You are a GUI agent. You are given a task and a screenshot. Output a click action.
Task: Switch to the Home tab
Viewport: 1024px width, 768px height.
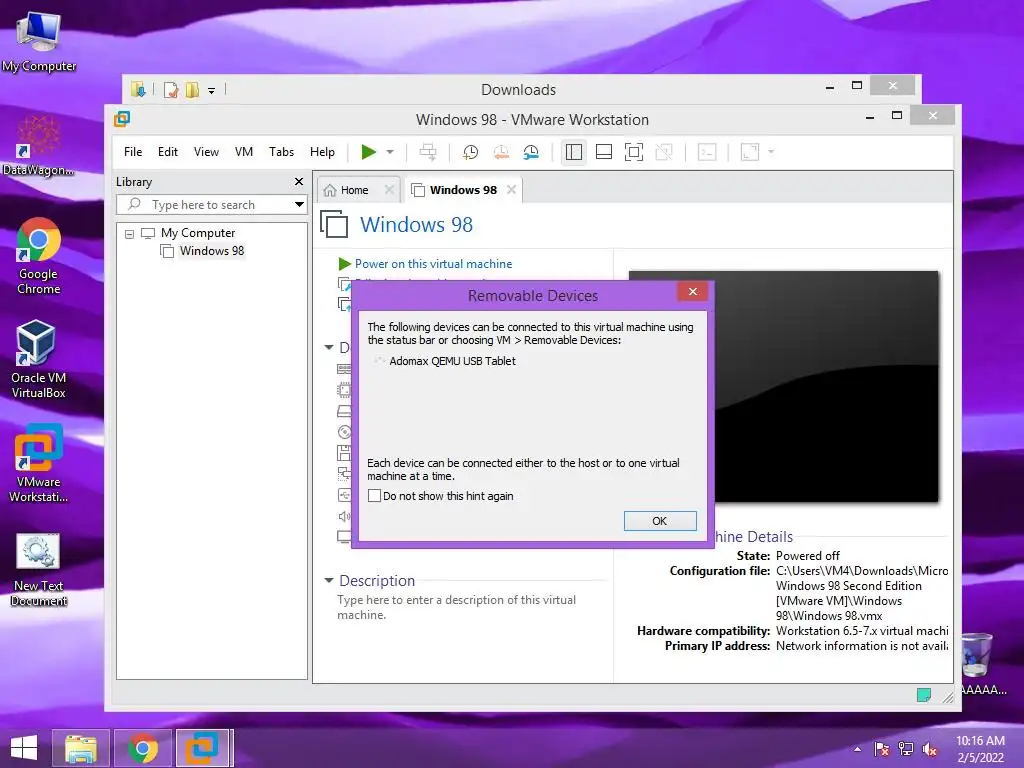coord(355,190)
